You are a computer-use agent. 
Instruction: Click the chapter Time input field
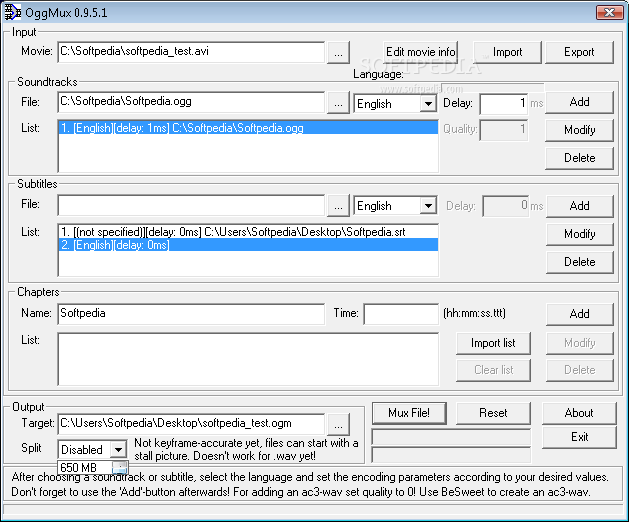(401, 314)
